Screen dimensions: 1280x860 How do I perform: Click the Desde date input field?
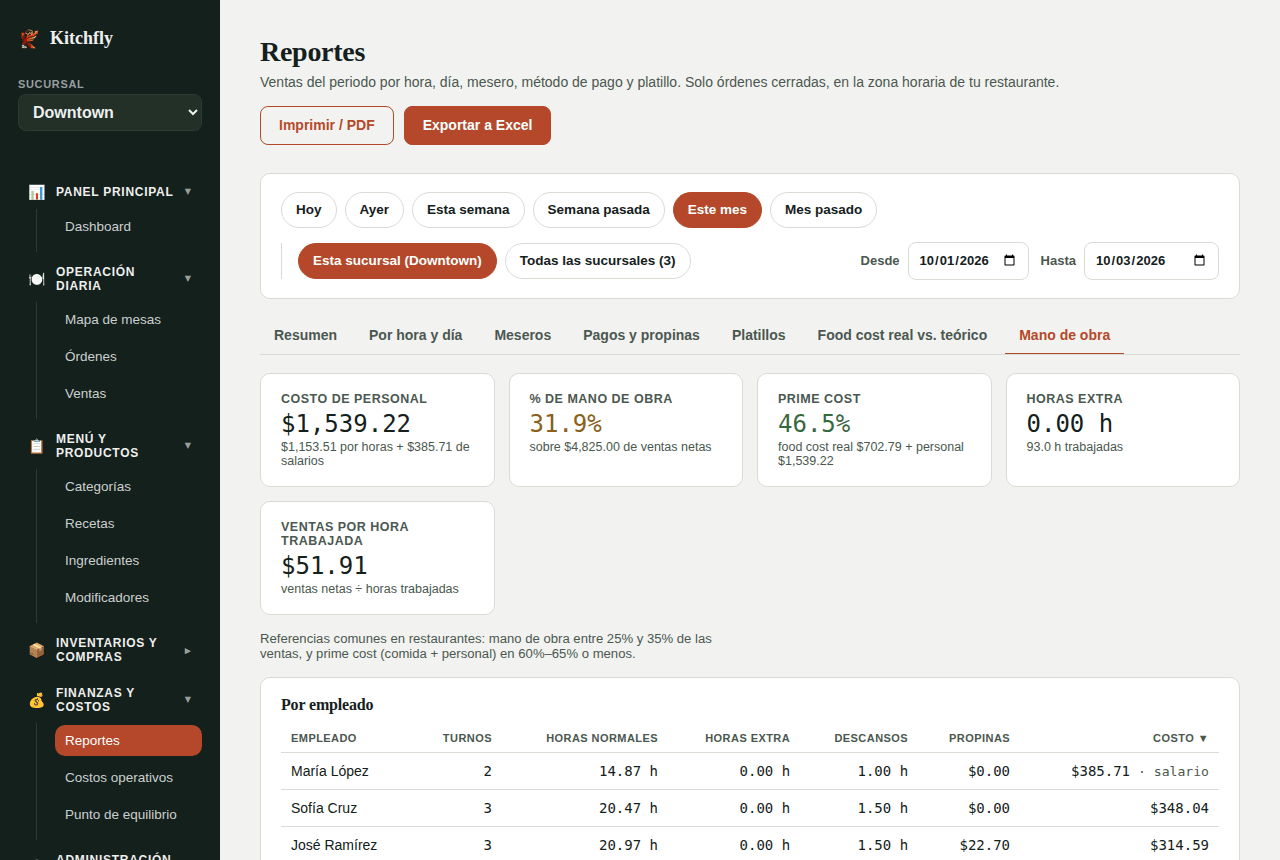coord(968,261)
